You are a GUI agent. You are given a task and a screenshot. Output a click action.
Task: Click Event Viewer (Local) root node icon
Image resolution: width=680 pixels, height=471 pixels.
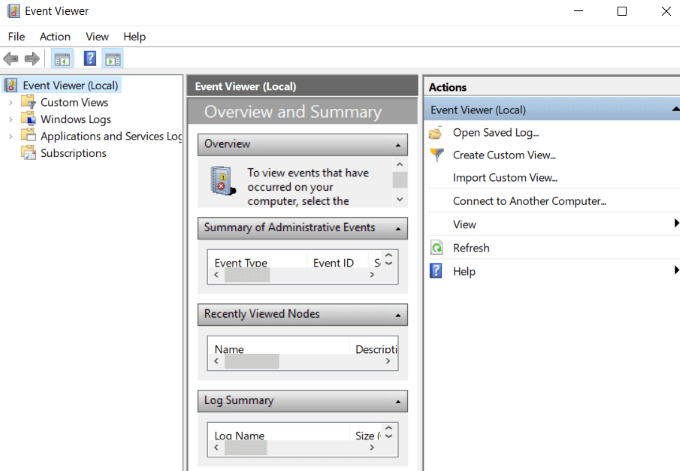coord(11,85)
